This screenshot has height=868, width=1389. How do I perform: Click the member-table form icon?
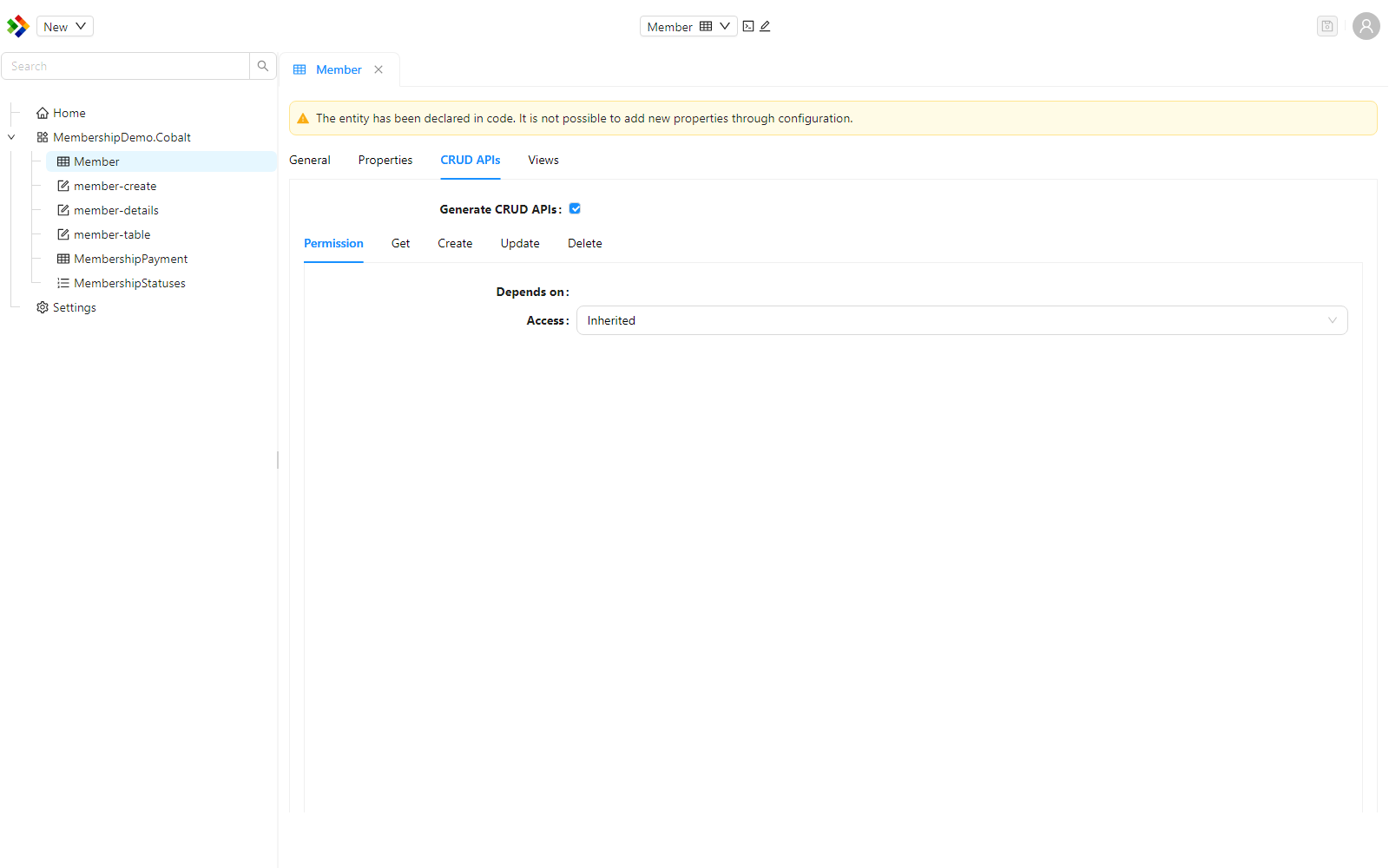(x=63, y=234)
